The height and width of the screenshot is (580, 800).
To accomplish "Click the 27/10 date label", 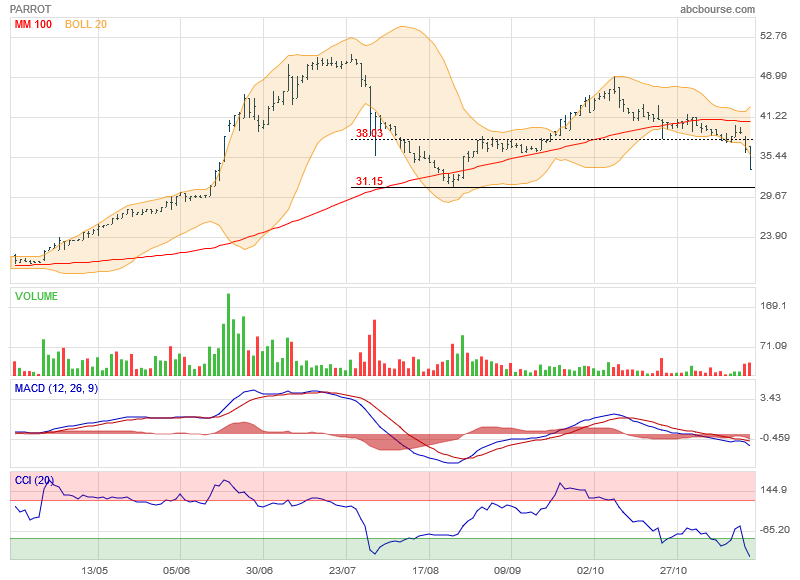I will coord(673,570).
